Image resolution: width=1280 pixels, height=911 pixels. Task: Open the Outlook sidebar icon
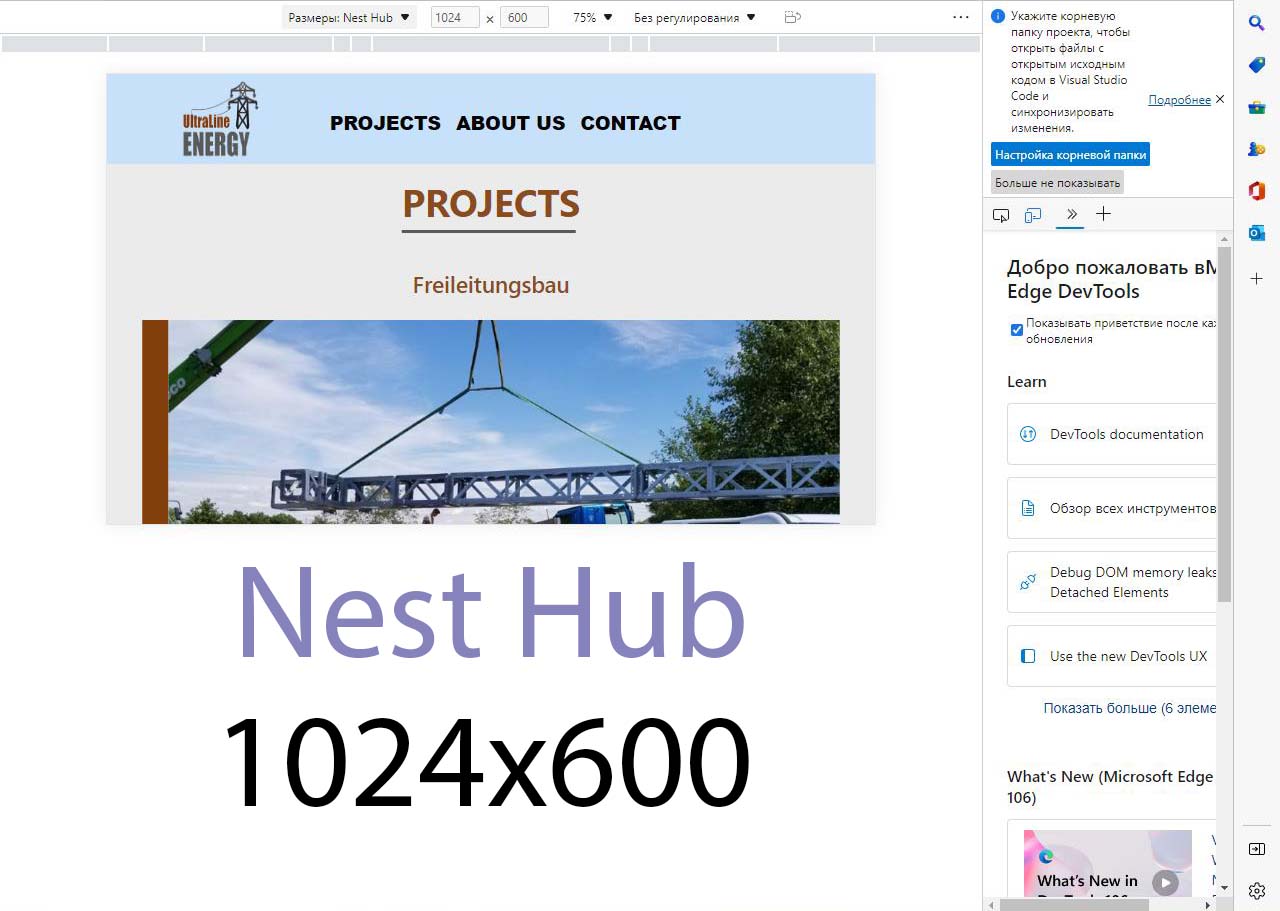1257,233
